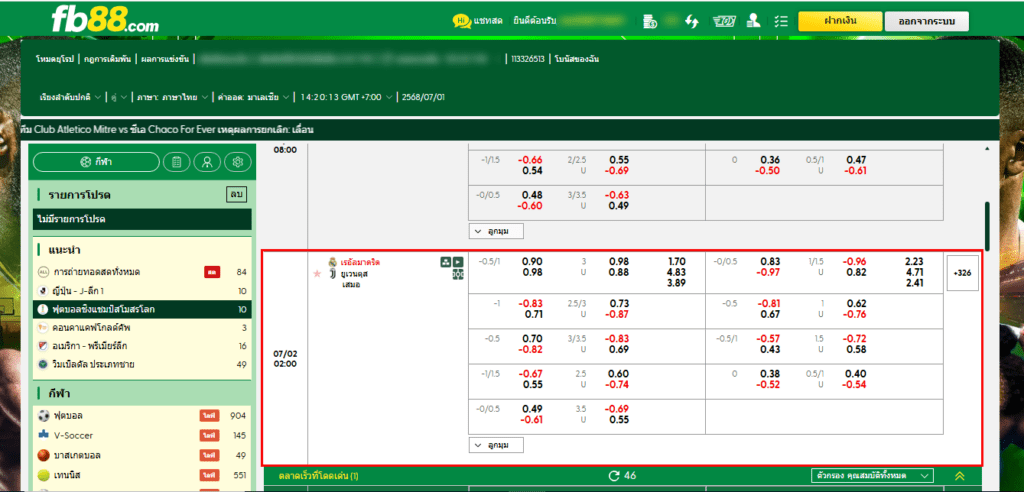The width and height of the screenshot is (1024, 492).
Task: Select draw odds 3.89 in full-time 1X2
Action: [x=677, y=284]
